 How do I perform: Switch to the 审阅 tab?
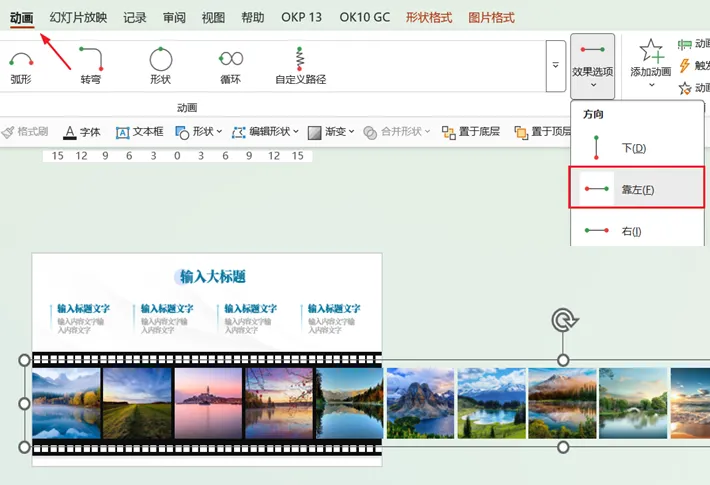pyautogui.click(x=174, y=18)
